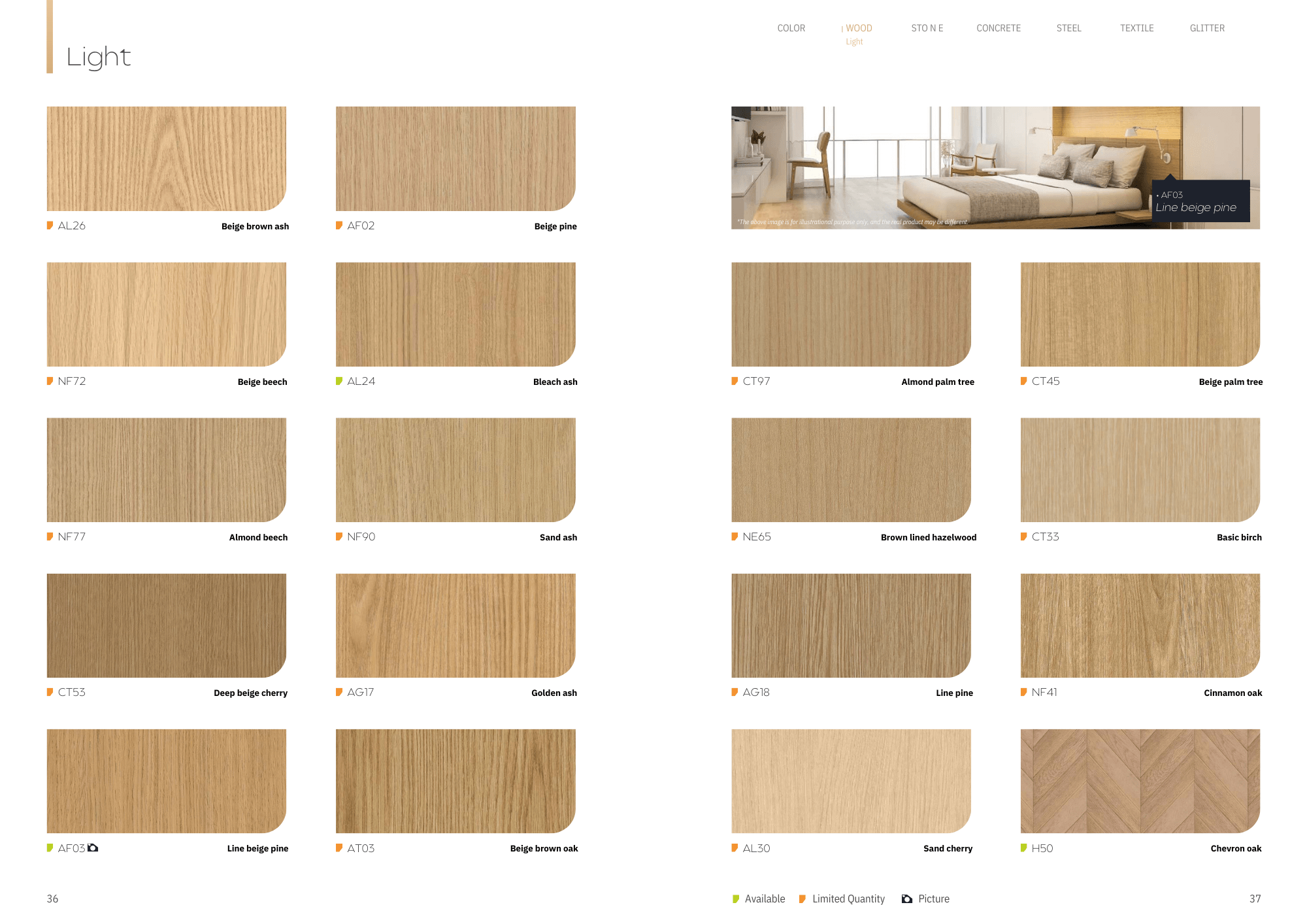
Task: Click the Picture camera icon in legend
Action: (907, 899)
